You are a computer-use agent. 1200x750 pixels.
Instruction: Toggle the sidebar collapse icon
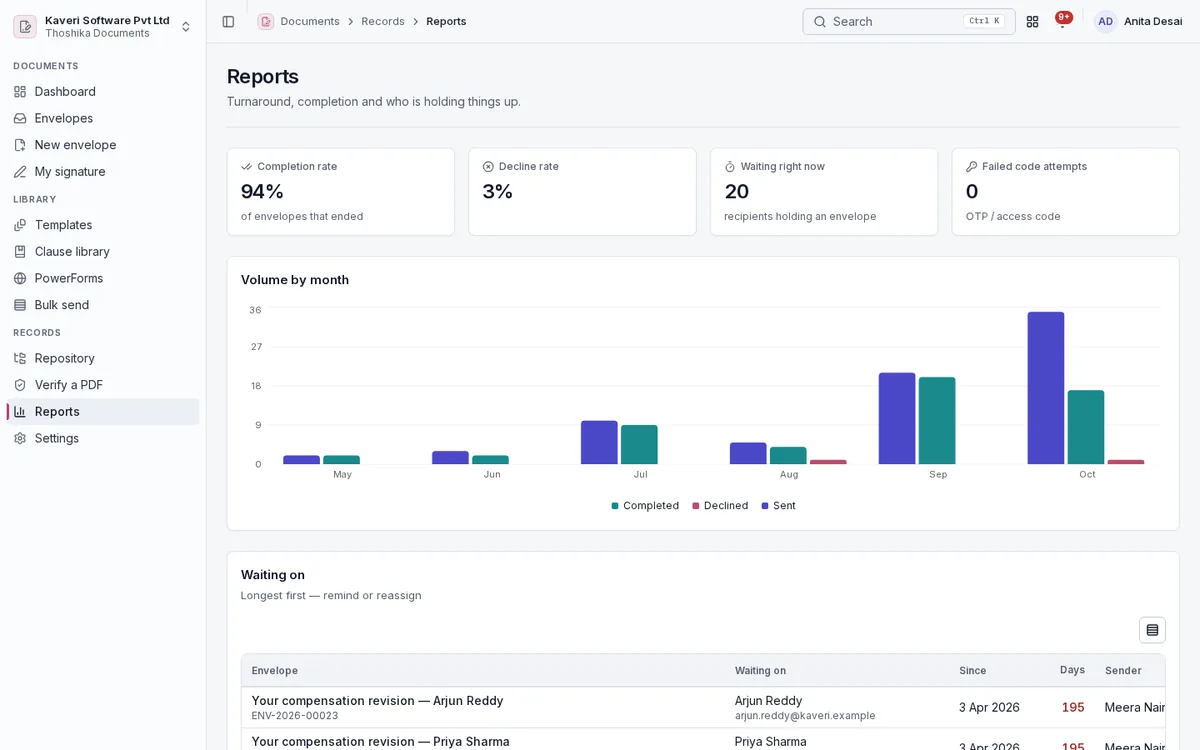pos(228,21)
